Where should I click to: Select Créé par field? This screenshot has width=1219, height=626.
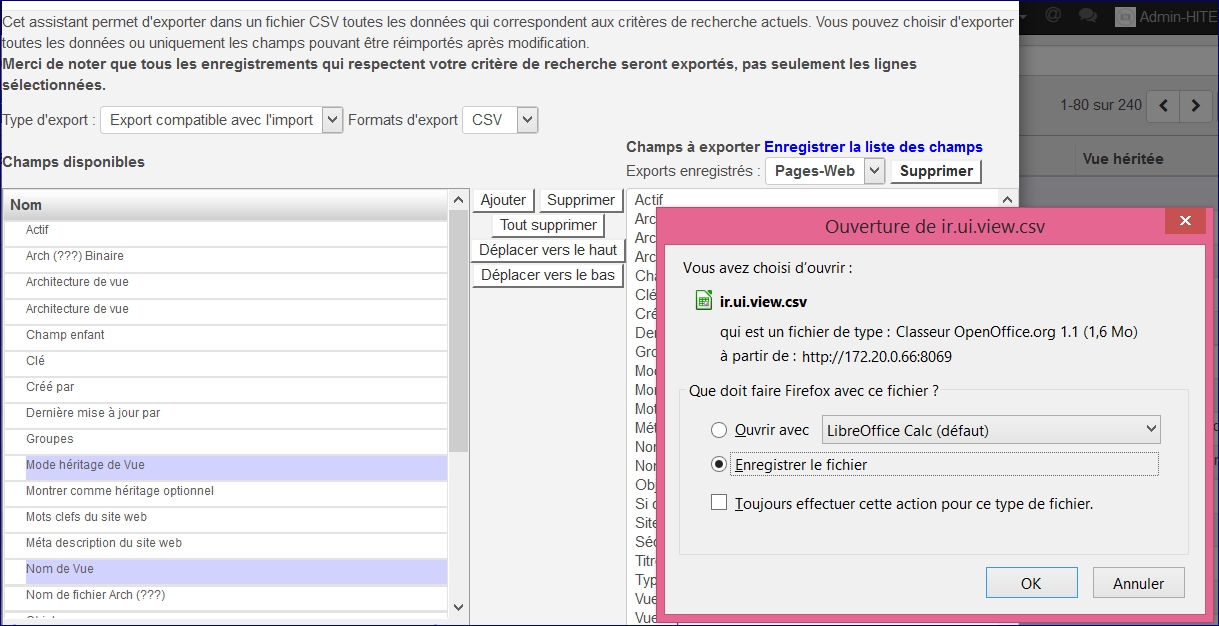pyautogui.click(x=226, y=387)
